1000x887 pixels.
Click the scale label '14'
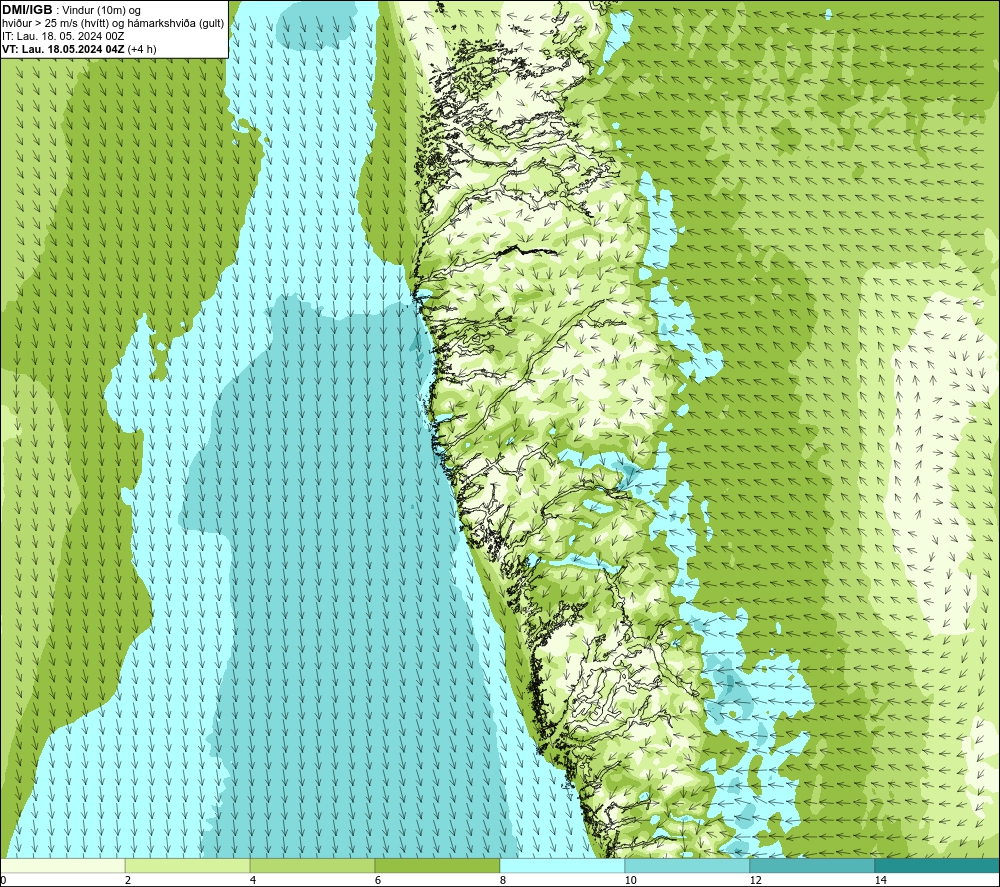[x=880, y=881]
